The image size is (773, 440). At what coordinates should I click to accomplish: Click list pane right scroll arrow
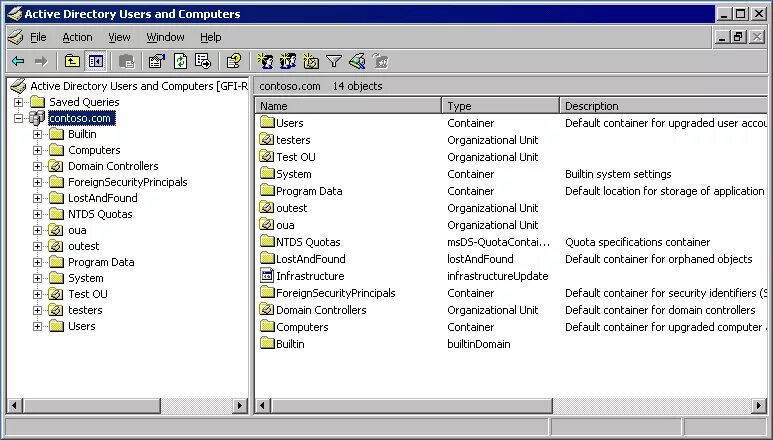coord(759,406)
